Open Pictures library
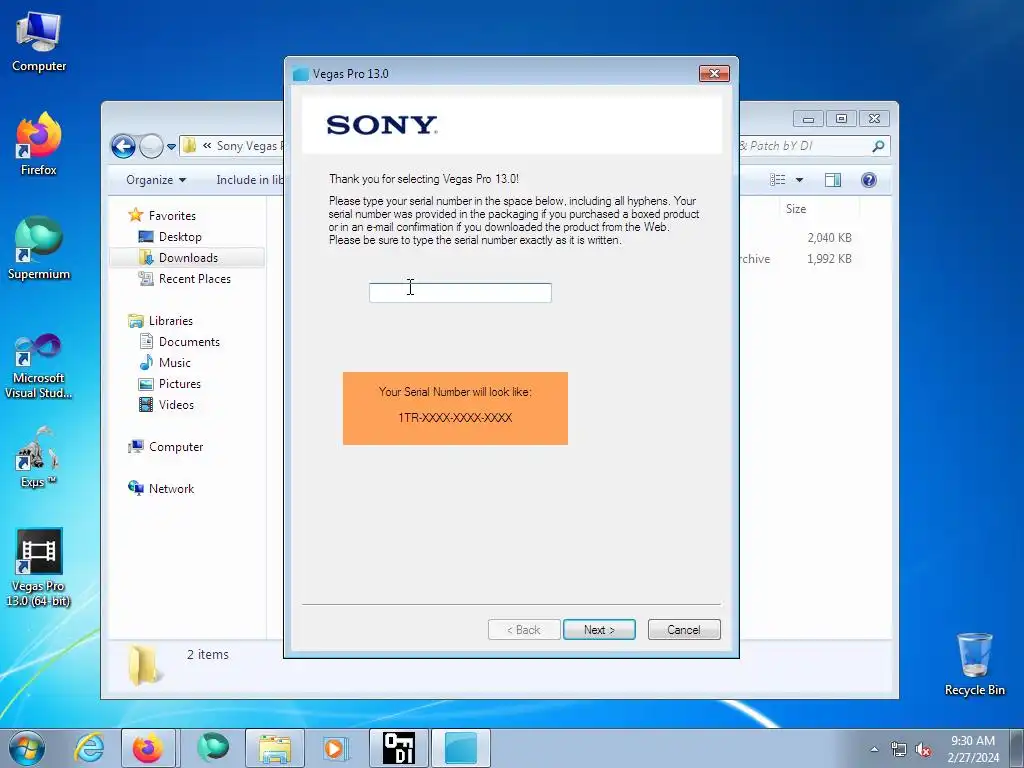This screenshot has width=1024, height=768. (x=179, y=383)
